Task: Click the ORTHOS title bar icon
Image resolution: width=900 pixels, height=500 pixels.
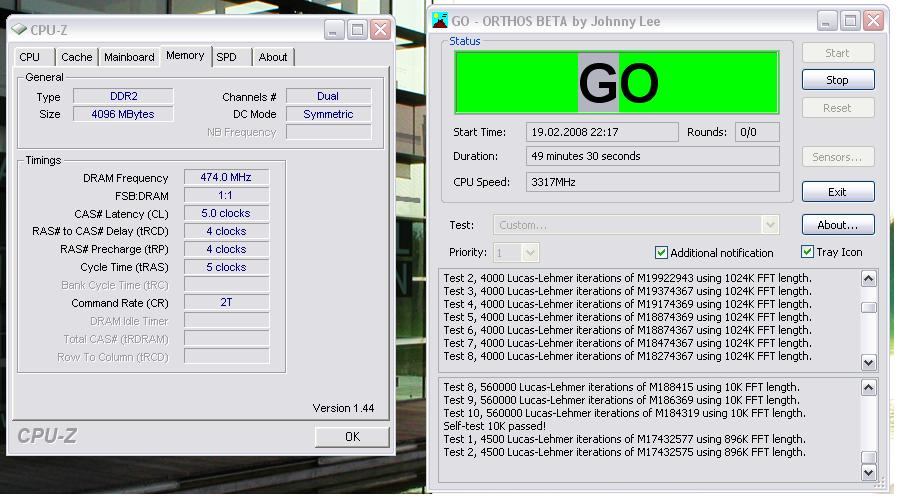Action: click(x=440, y=21)
